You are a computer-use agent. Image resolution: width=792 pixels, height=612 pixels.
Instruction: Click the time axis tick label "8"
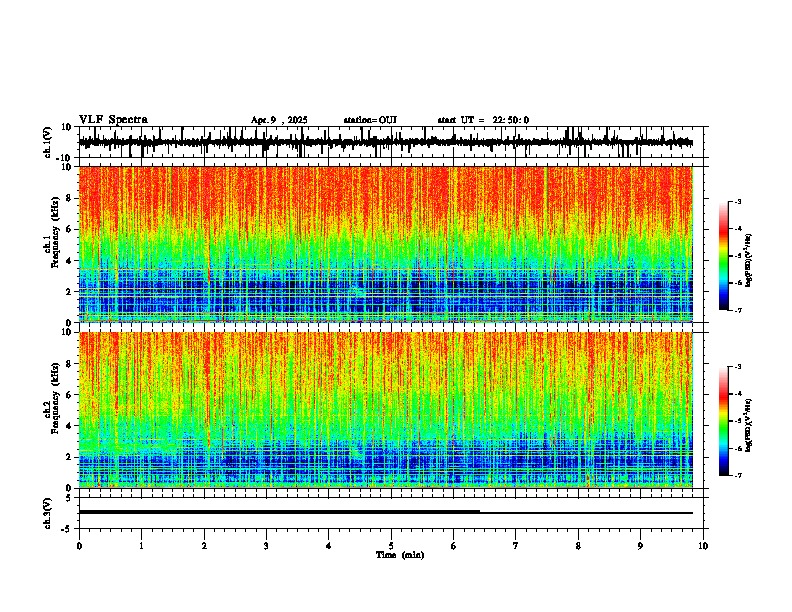[578, 546]
